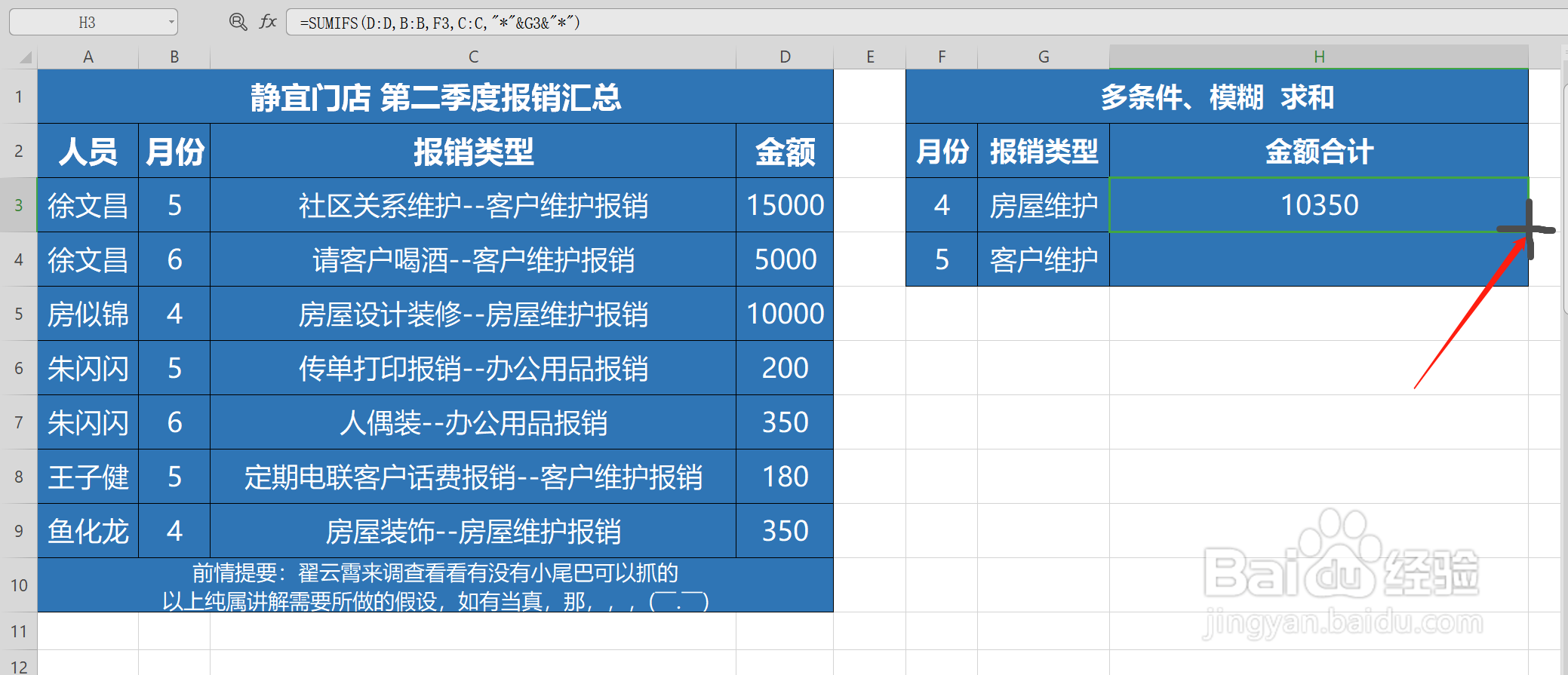Open the fx insert function dialog
Screen dimensions: 1568x675
268,22
